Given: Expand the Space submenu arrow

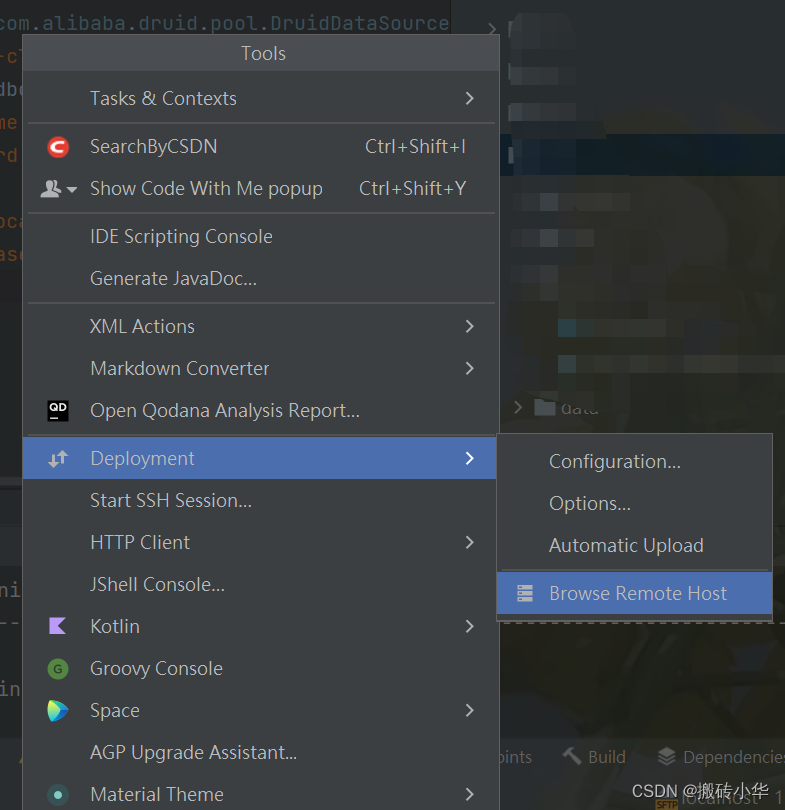Looking at the screenshot, I should 469,710.
